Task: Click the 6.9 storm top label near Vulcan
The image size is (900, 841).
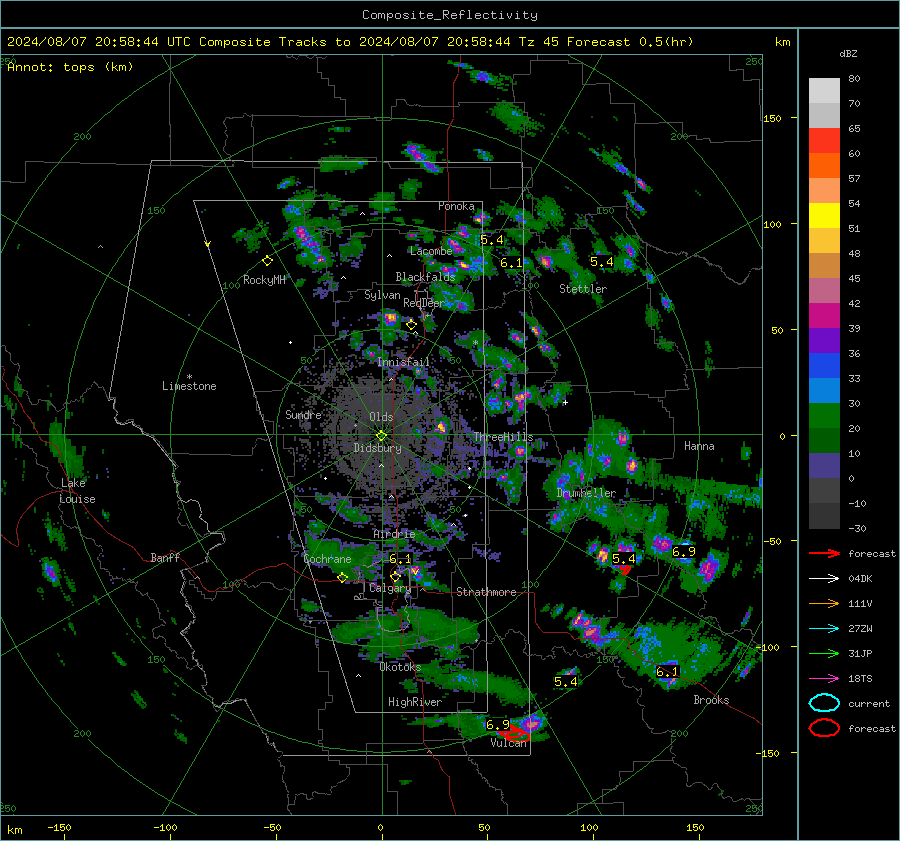Action: [x=497, y=724]
